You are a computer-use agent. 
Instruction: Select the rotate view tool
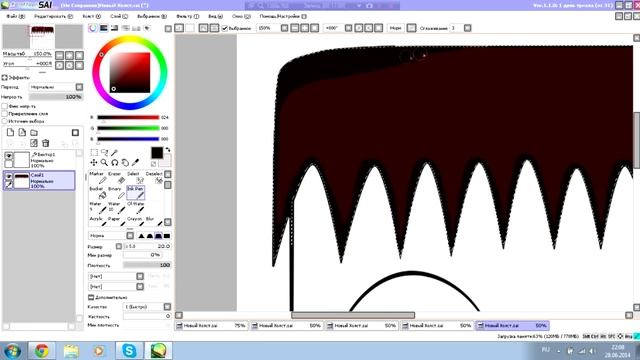click(x=115, y=162)
